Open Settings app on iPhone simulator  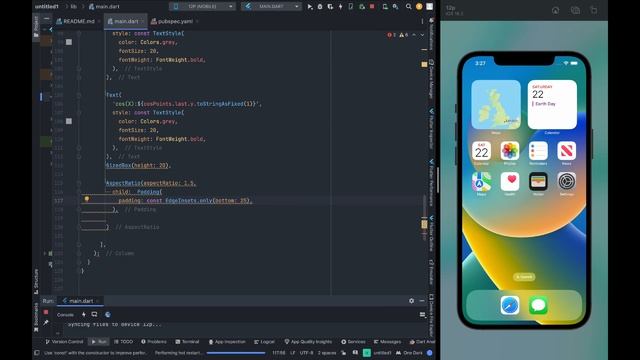pyautogui.click(x=567, y=181)
